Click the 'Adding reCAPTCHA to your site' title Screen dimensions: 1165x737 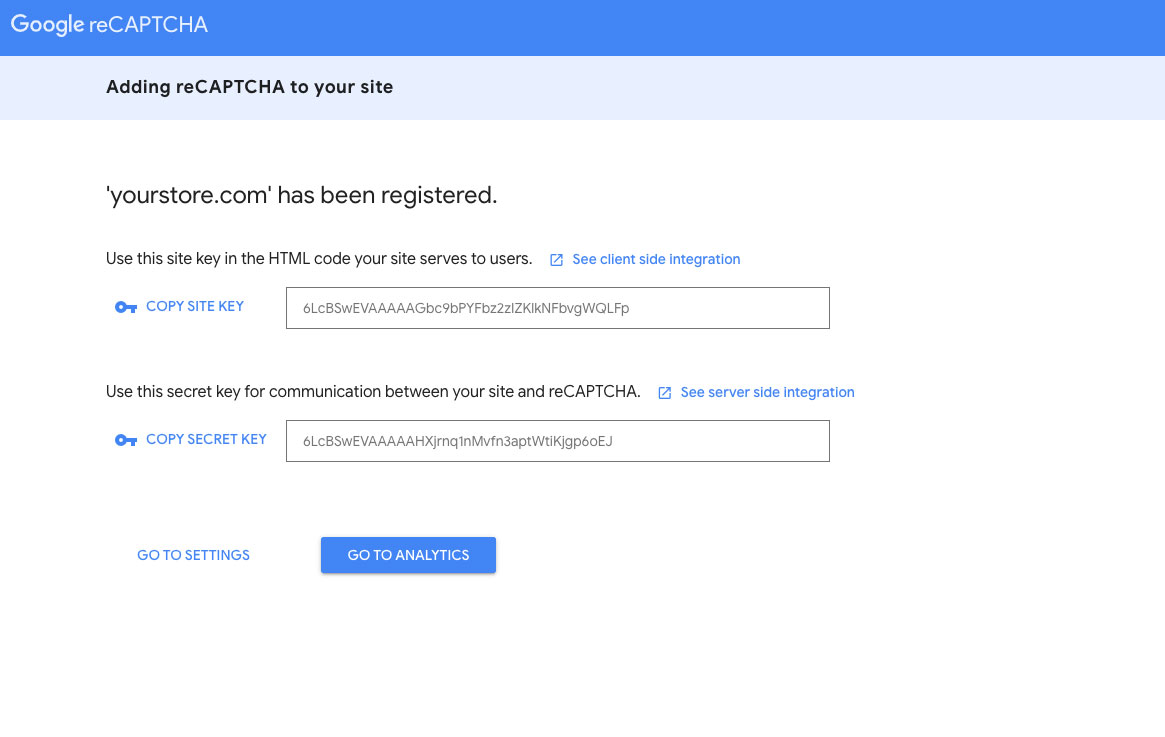[x=249, y=87]
